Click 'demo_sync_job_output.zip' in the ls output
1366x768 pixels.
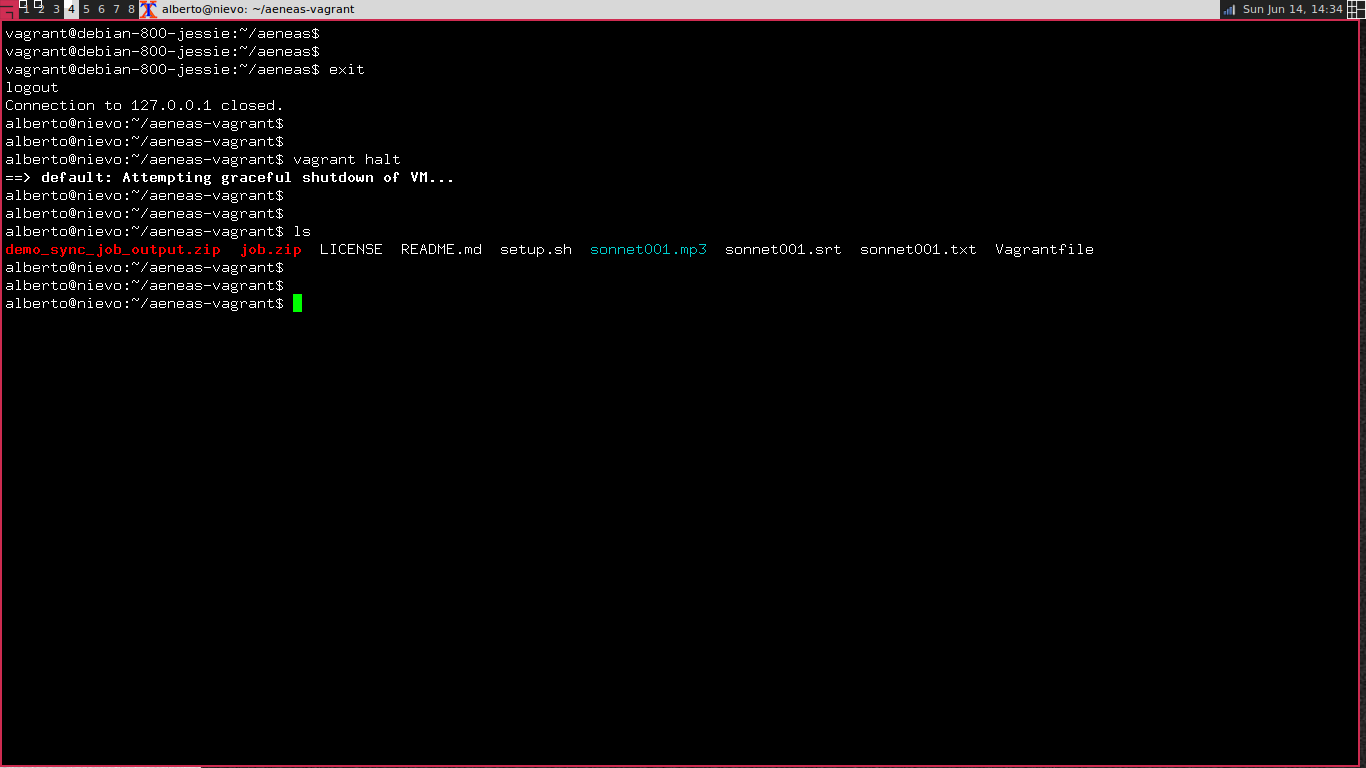tap(113, 249)
